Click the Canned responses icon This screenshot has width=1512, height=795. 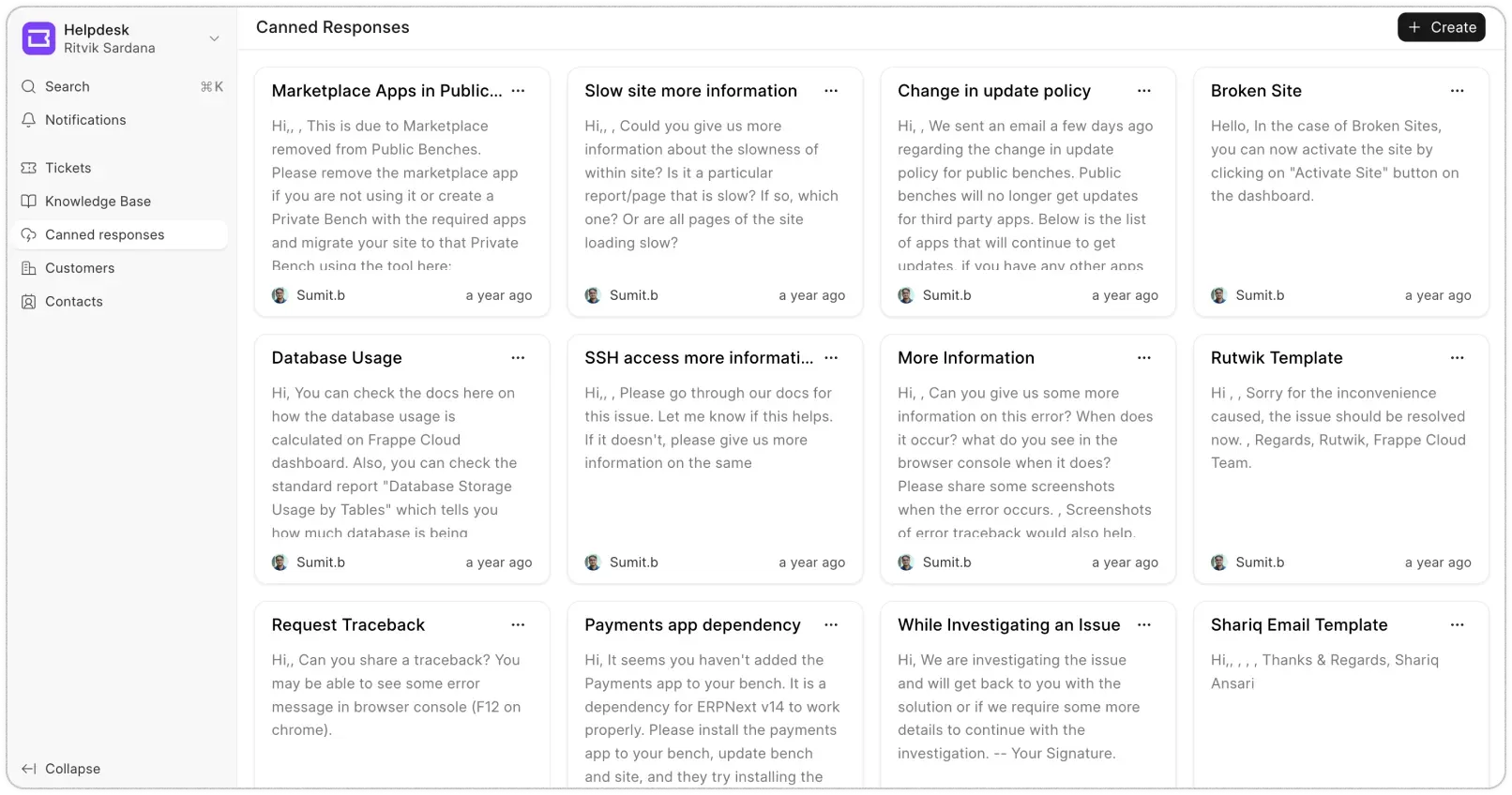(27, 234)
